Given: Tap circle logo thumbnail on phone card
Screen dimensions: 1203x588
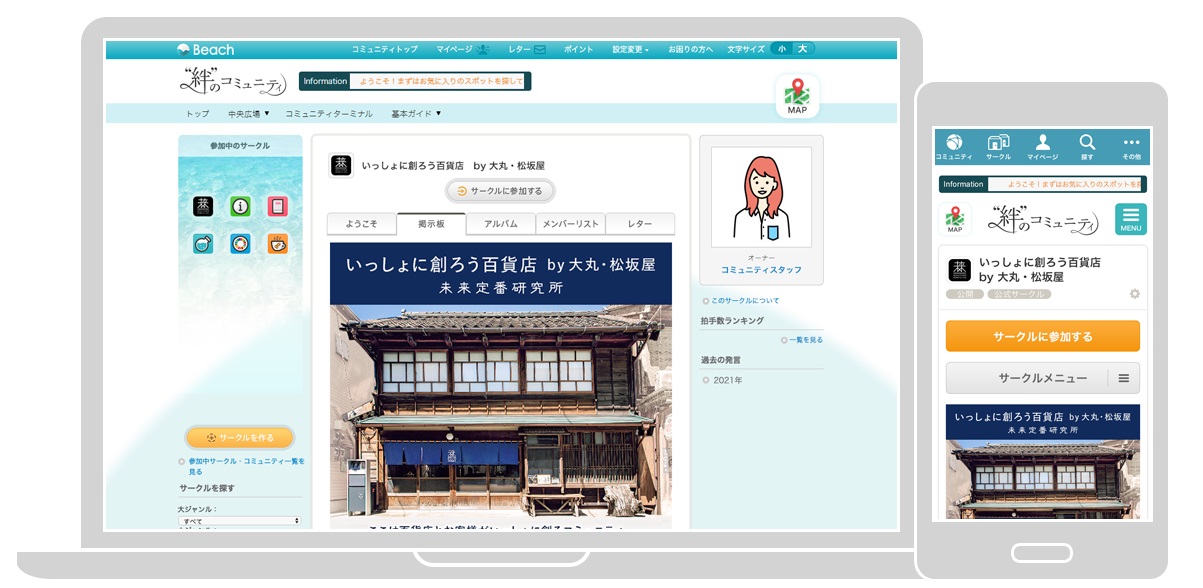Looking at the screenshot, I should click(959, 270).
